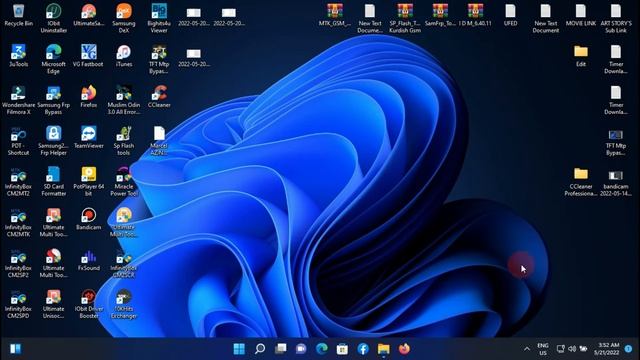This screenshot has height=360, width=640.
Task: Open the CCleaner Professional folder
Action: [580, 182]
